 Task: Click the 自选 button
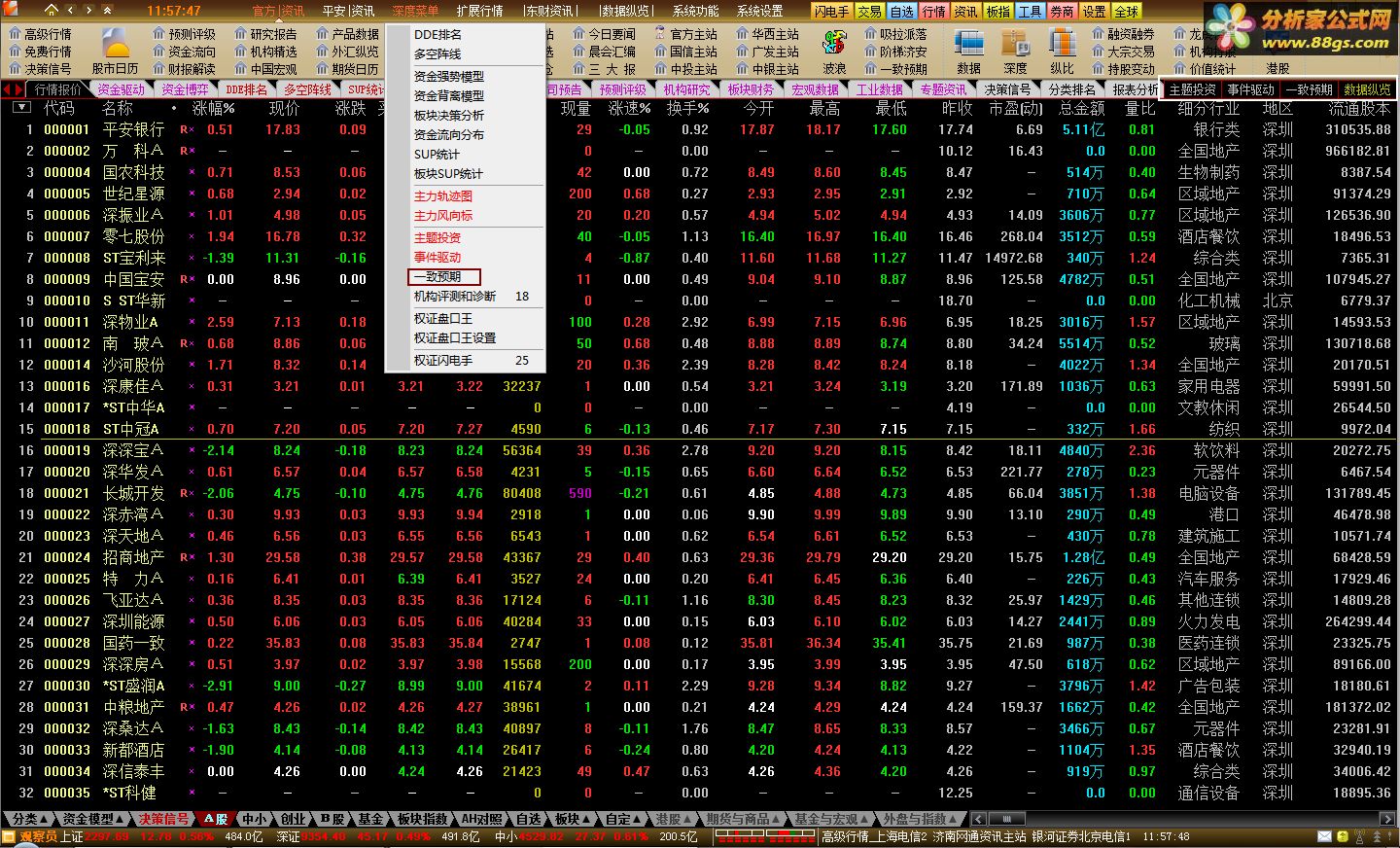tap(901, 12)
